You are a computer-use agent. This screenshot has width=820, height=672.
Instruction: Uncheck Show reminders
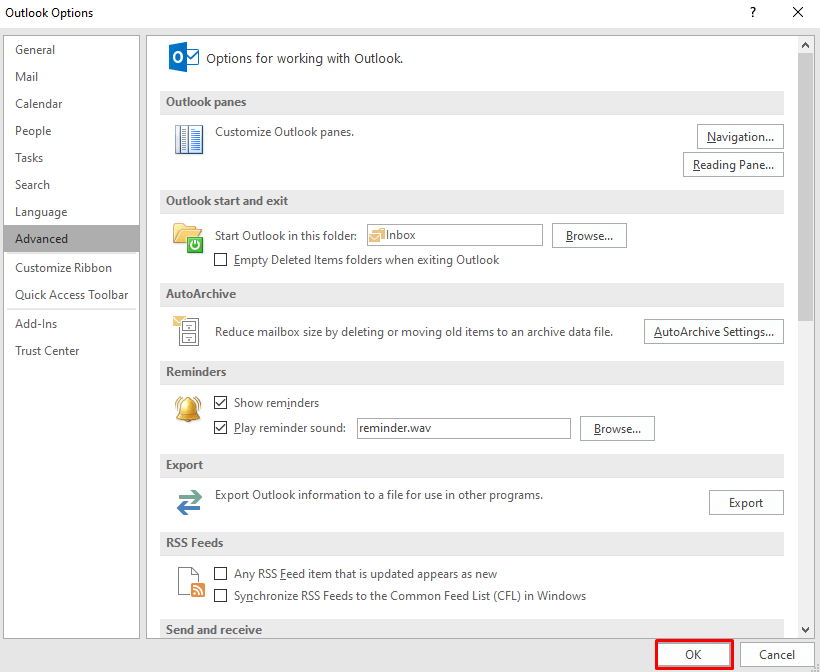coord(221,403)
